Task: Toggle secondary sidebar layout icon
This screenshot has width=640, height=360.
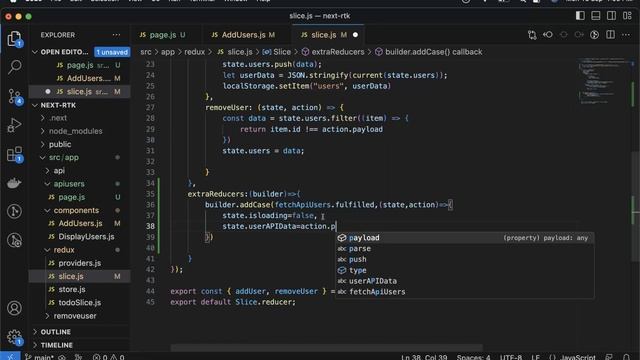Action: click(x=611, y=16)
